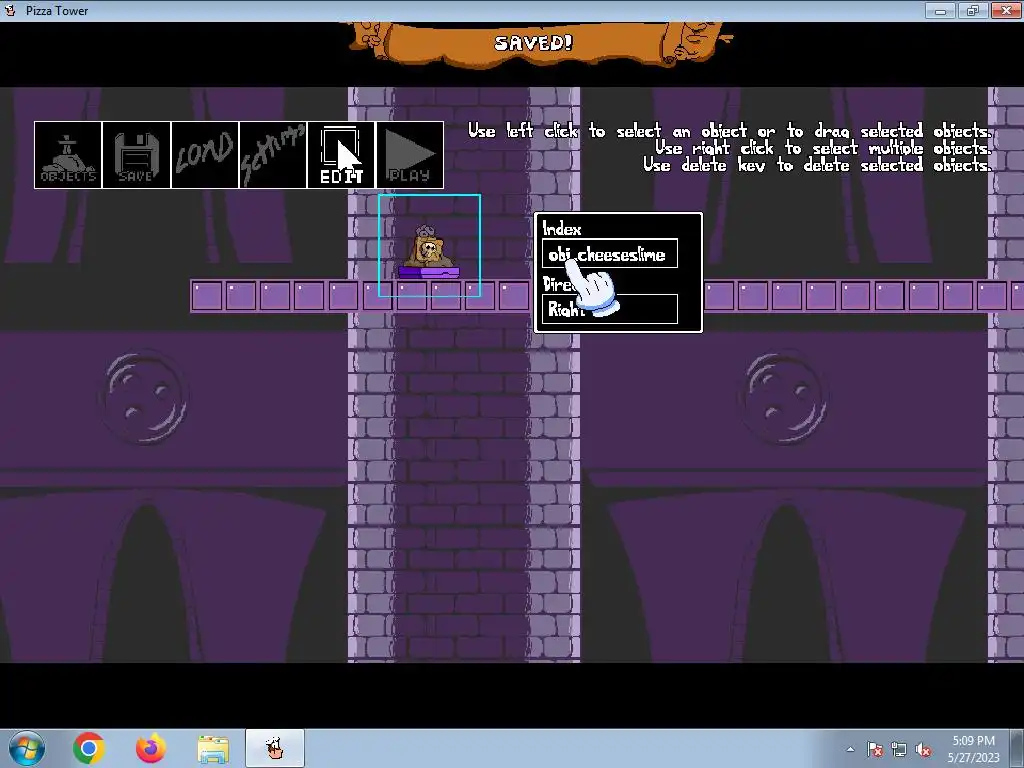This screenshot has height=768, width=1024.
Task: Click the Save floppy disk icon
Action: 136,155
